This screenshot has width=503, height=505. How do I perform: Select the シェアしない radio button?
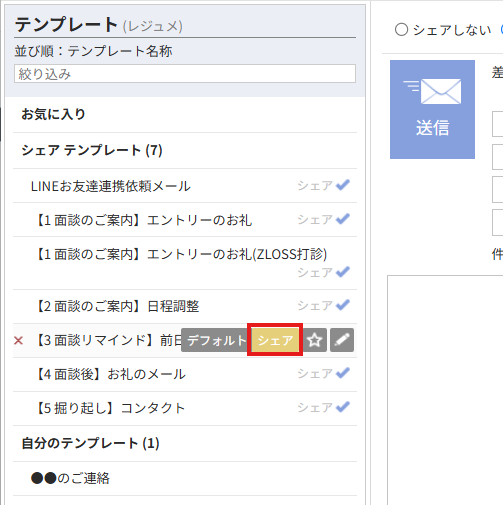[x=402, y=29]
